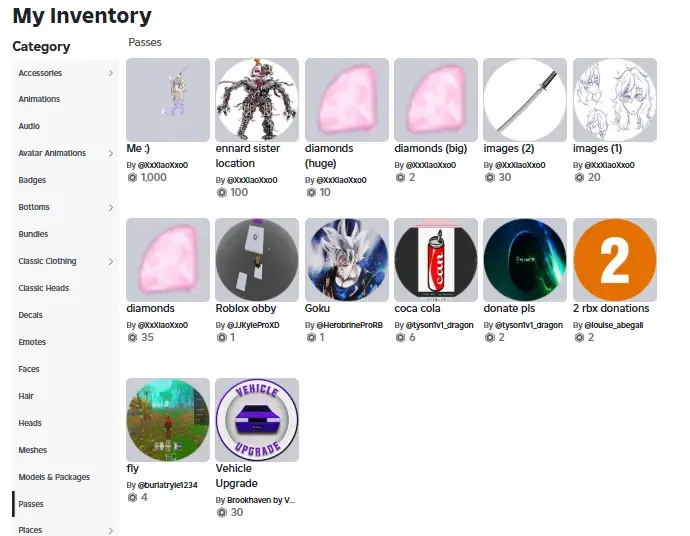Viewport: 690px width, 536px height.
Task: Open the coca cola can pass image
Action: (436, 260)
